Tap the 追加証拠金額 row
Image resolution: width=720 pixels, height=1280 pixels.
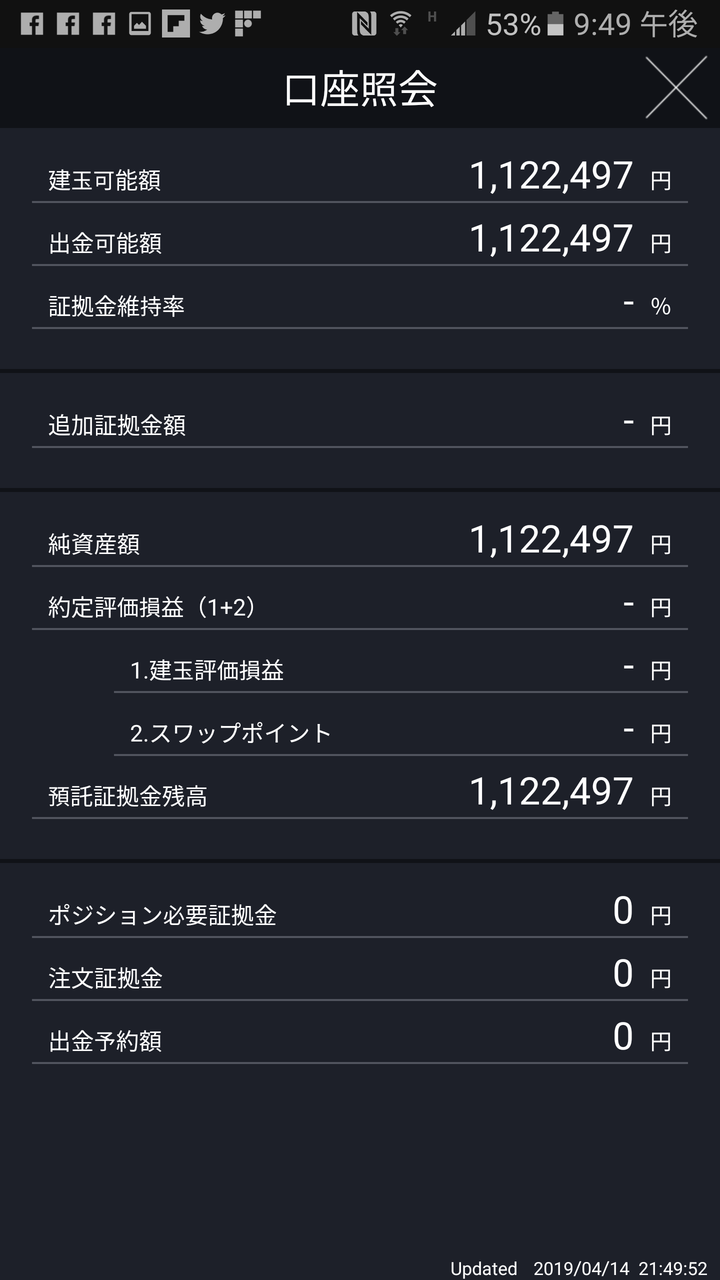pos(360,423)
